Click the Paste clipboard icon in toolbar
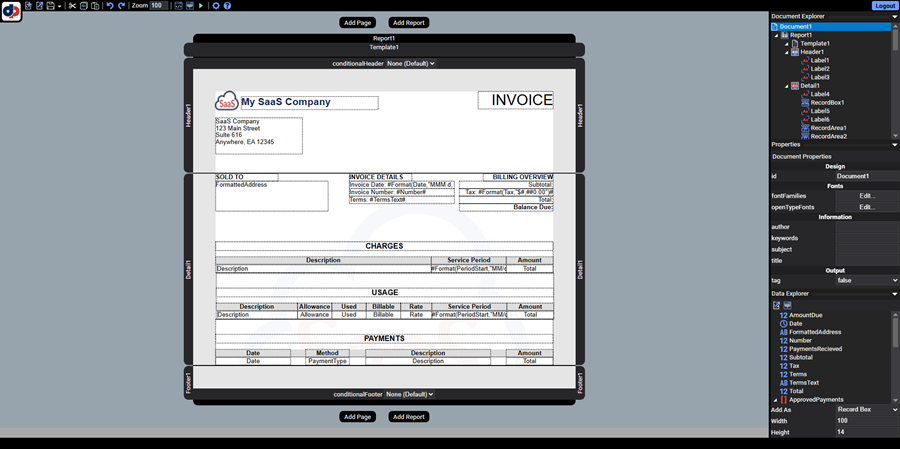This screenshot has width=900, height=449. pos(96,6)
